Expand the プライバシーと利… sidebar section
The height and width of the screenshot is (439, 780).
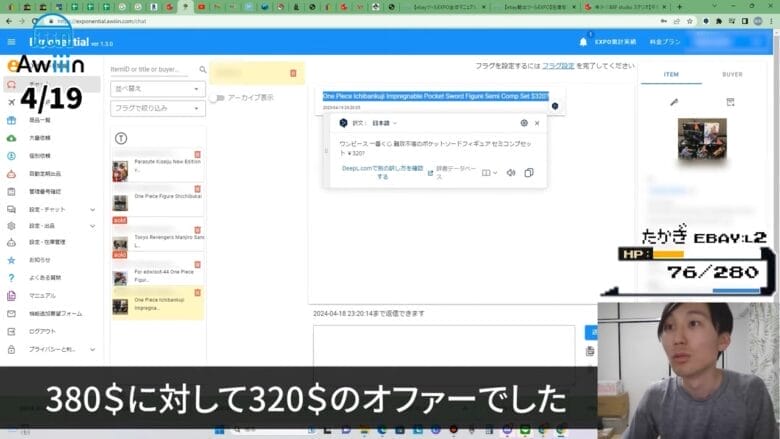click(x=51, y=350)
